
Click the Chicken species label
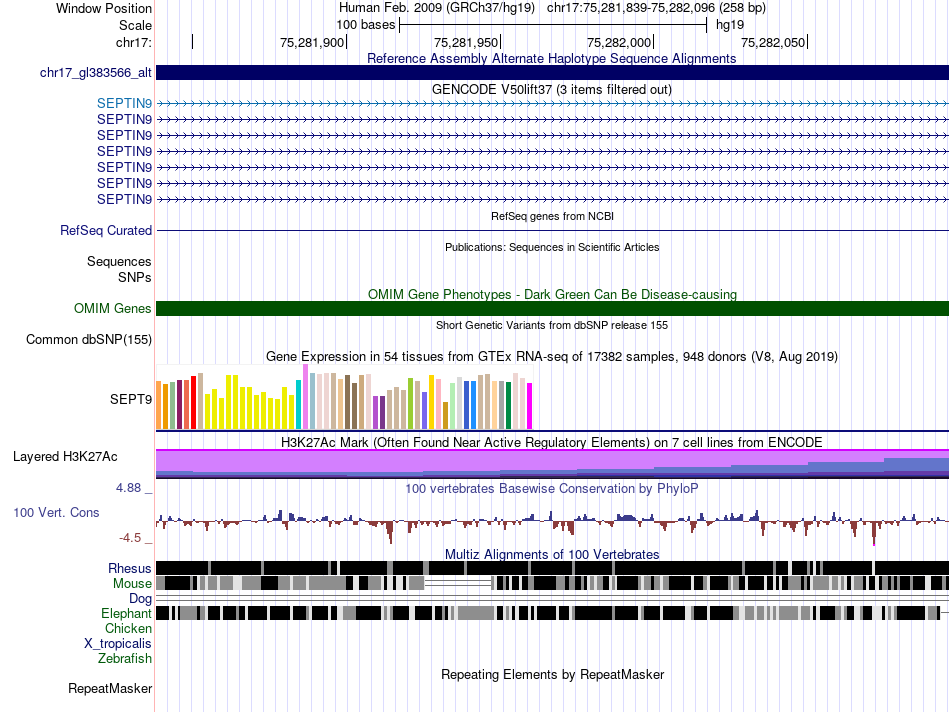tap(128, 629)
